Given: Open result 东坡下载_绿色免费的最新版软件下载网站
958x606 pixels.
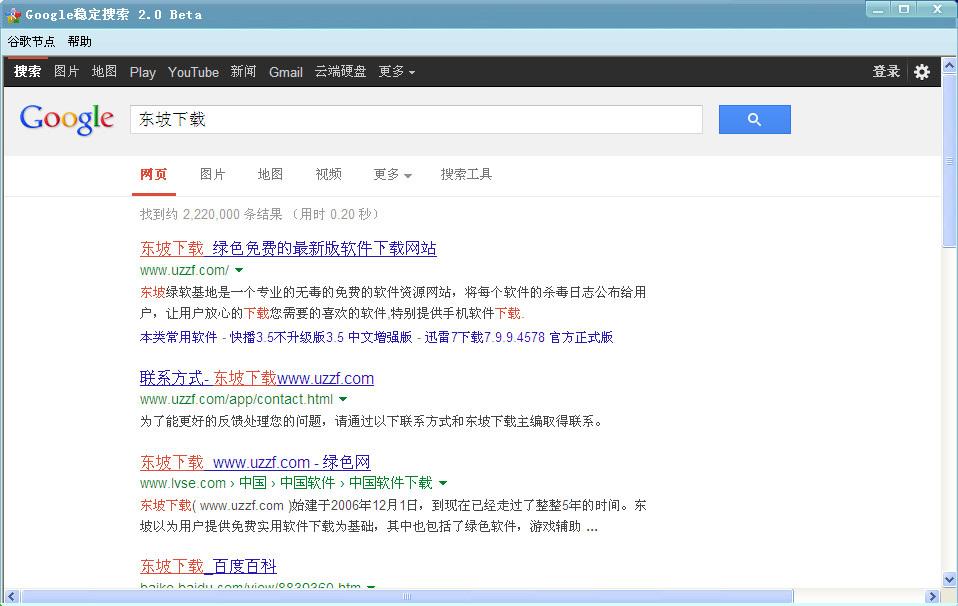Looking at the screenshot, I should point(288,249).
